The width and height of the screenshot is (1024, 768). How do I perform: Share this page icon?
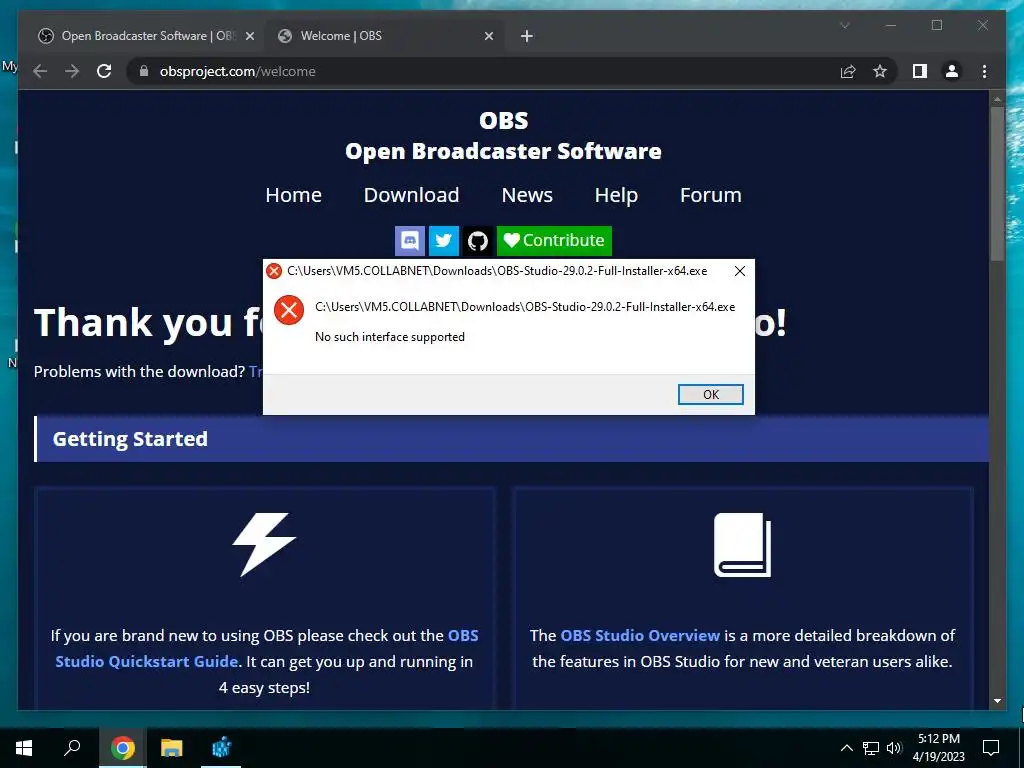pyautogui.click(x=848, y=71)
